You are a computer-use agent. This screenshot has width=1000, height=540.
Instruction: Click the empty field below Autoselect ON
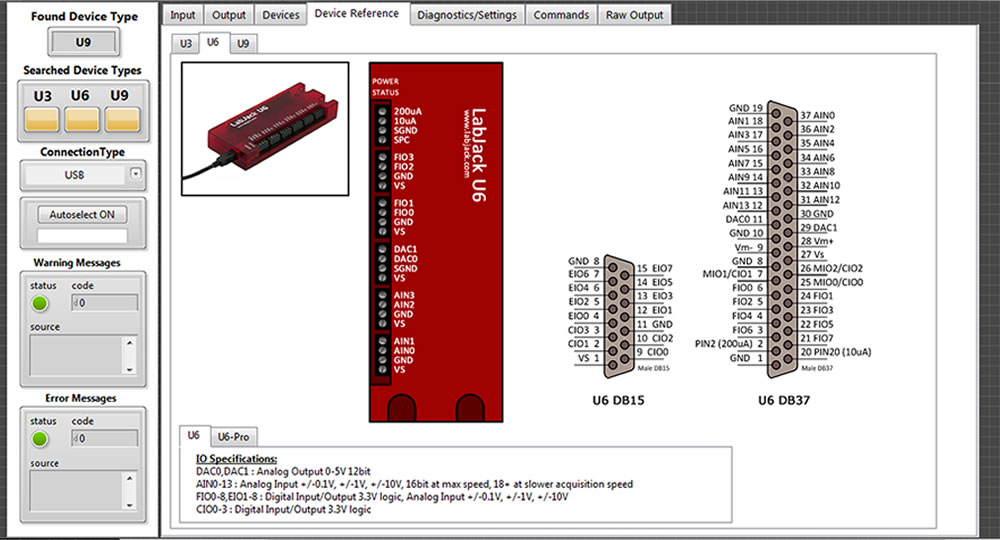(x=82, y=235)
